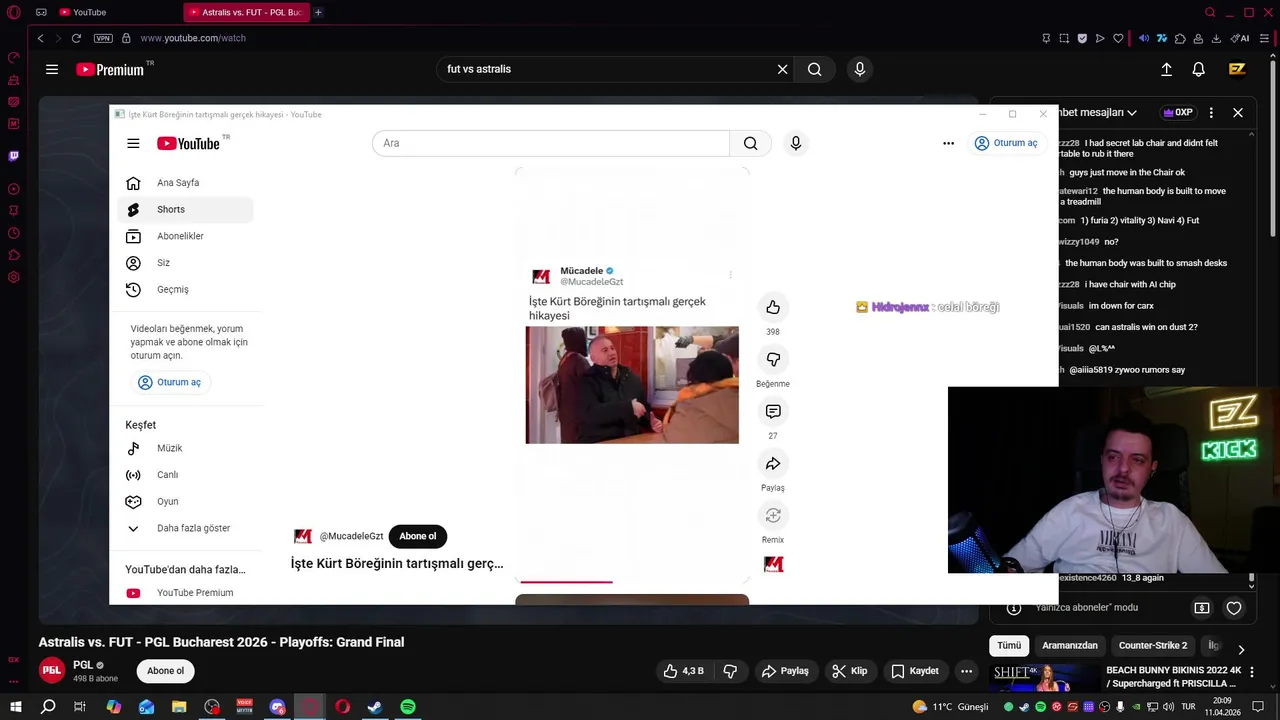Open the EZ account avatar menu

pos(1237,69)
